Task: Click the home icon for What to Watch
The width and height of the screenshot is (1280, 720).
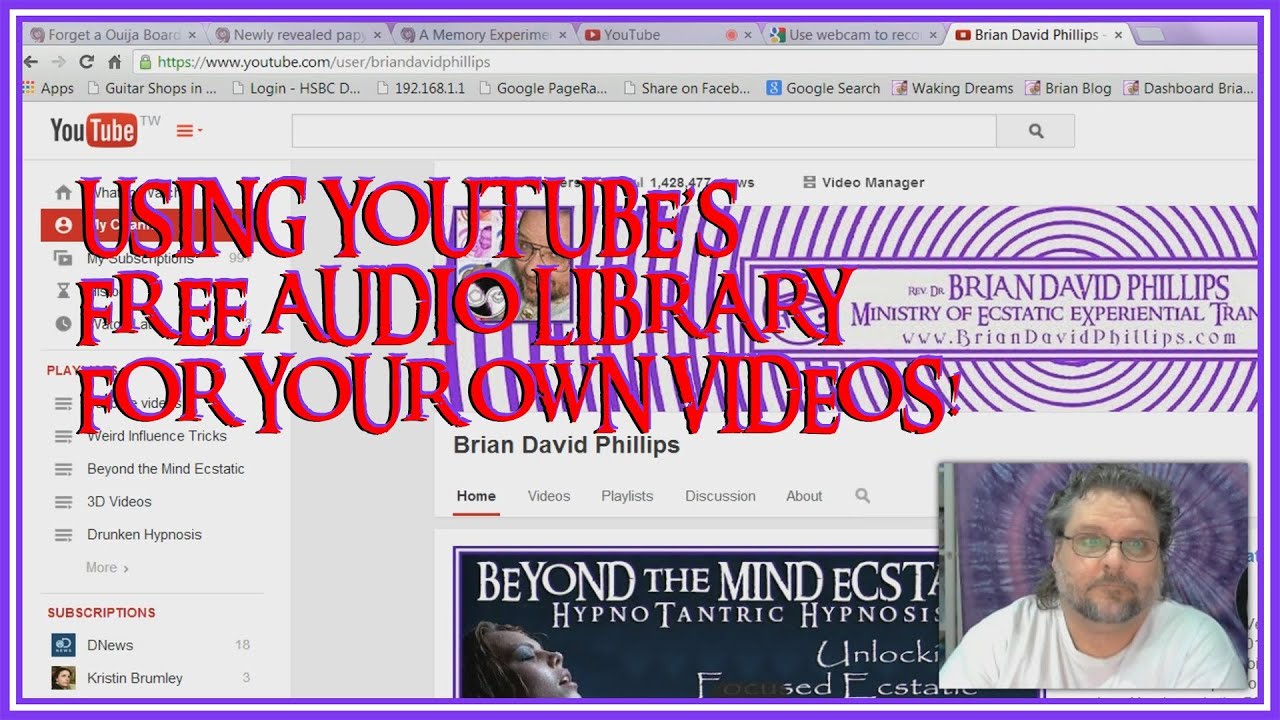Action: (63, 192)
